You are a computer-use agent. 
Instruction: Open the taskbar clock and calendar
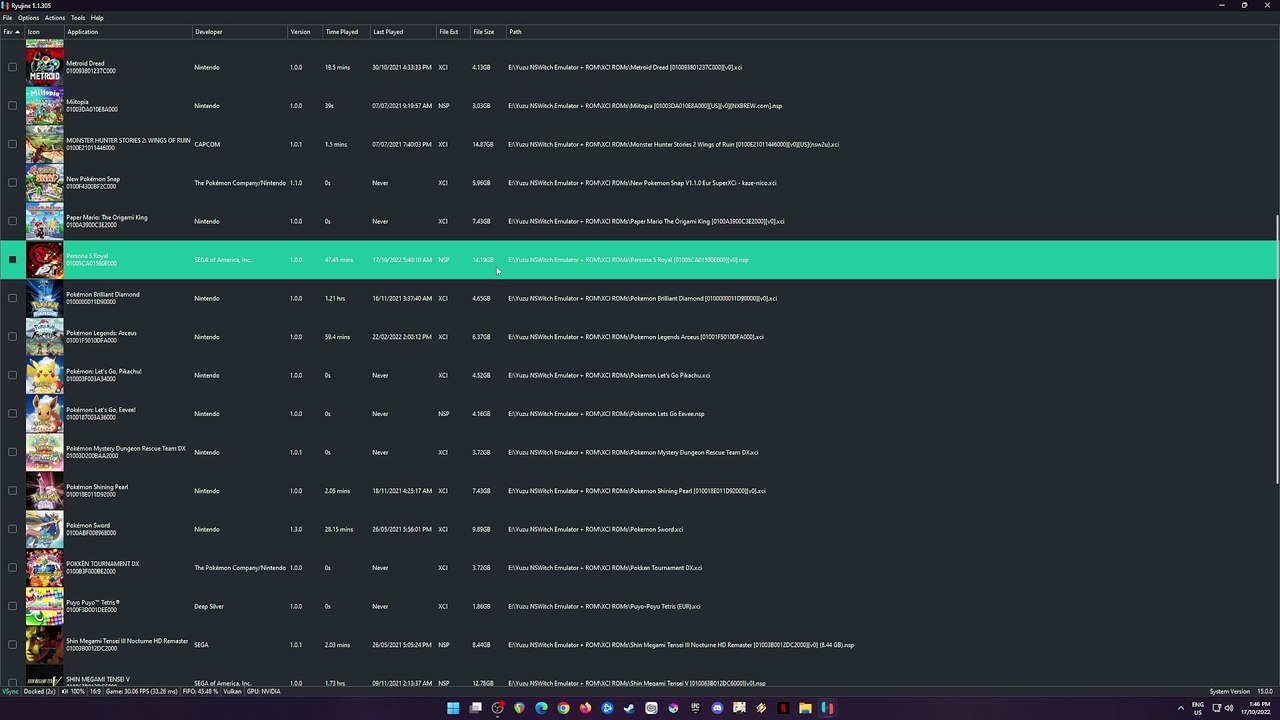click(x=1257, y=708)
